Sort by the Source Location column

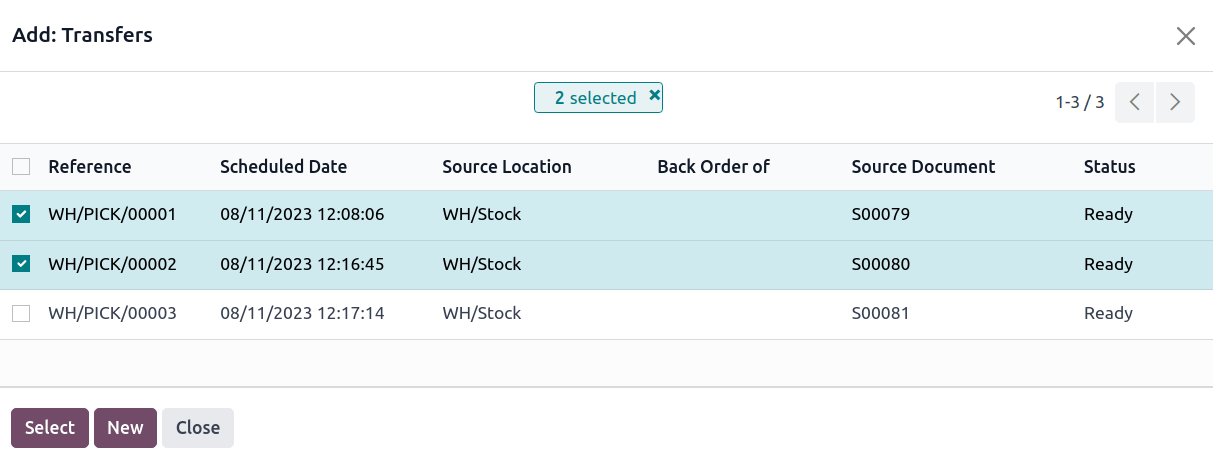click(507, 167)
